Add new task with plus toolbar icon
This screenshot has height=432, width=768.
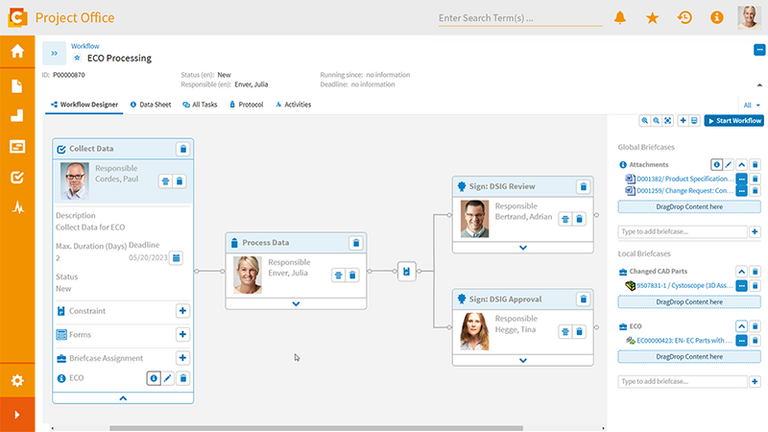683,120
